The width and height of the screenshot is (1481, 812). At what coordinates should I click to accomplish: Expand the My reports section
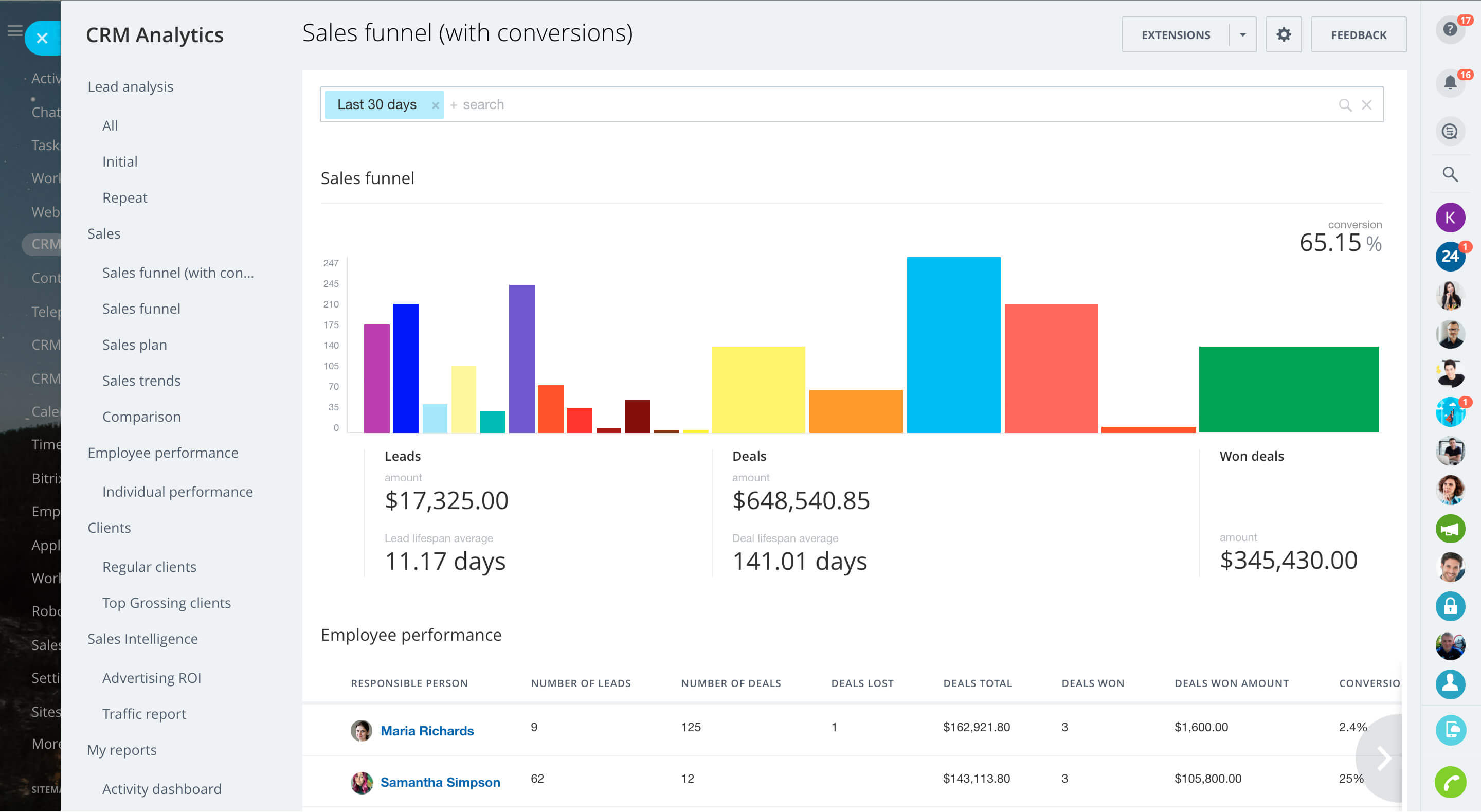121,749
